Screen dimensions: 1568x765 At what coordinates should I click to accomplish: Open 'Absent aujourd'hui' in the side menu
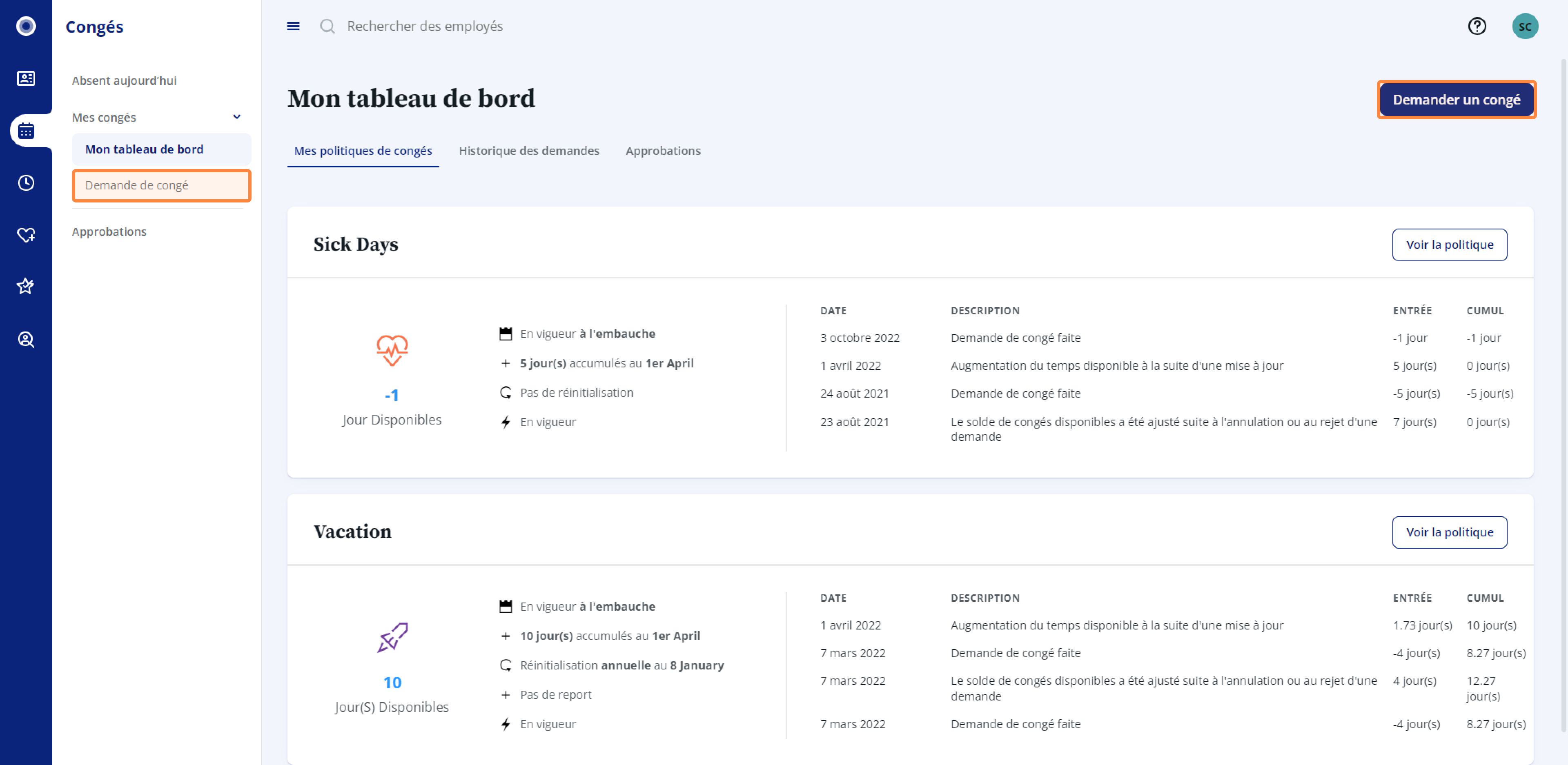[x=124, y=80]
